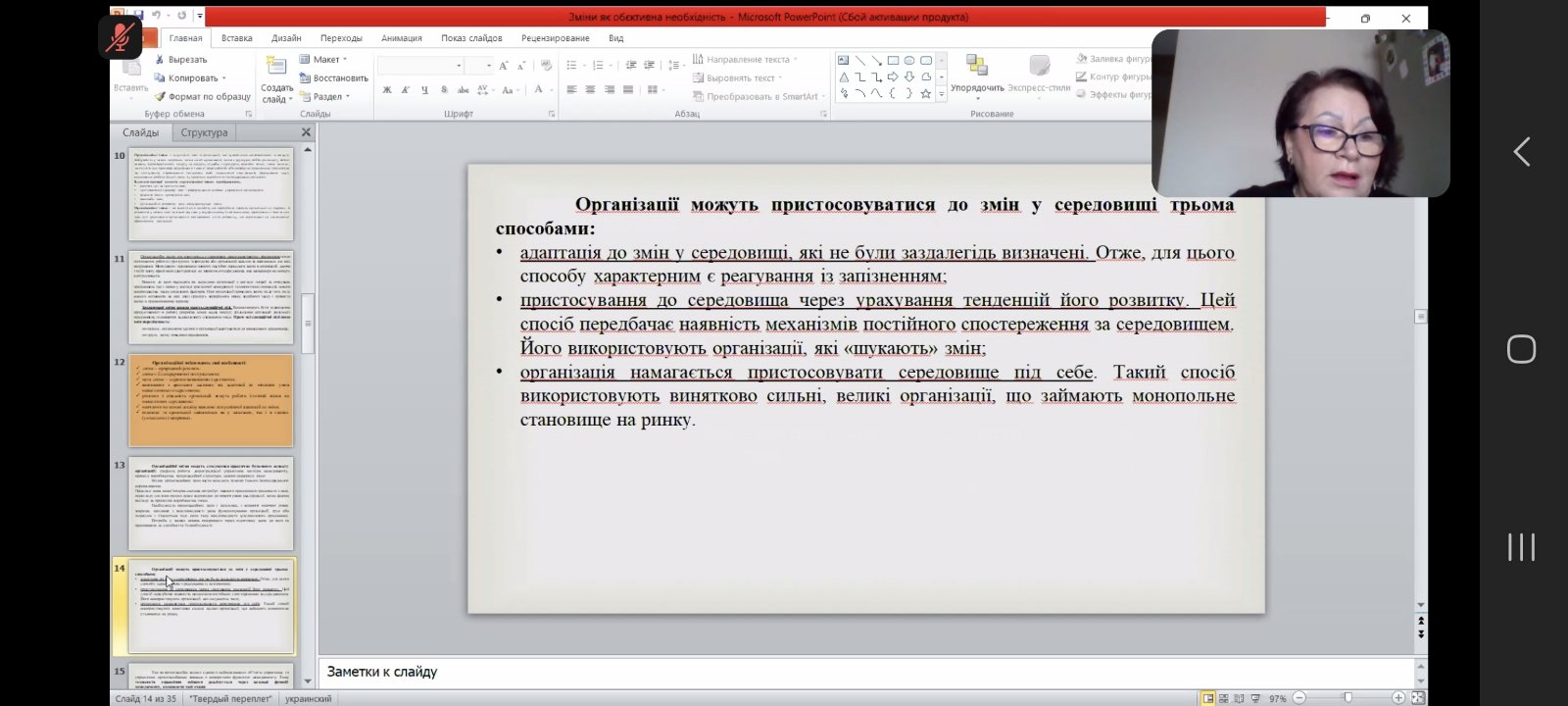
Task: Open slide sorter view in status bar
Action: point(1224,698)
